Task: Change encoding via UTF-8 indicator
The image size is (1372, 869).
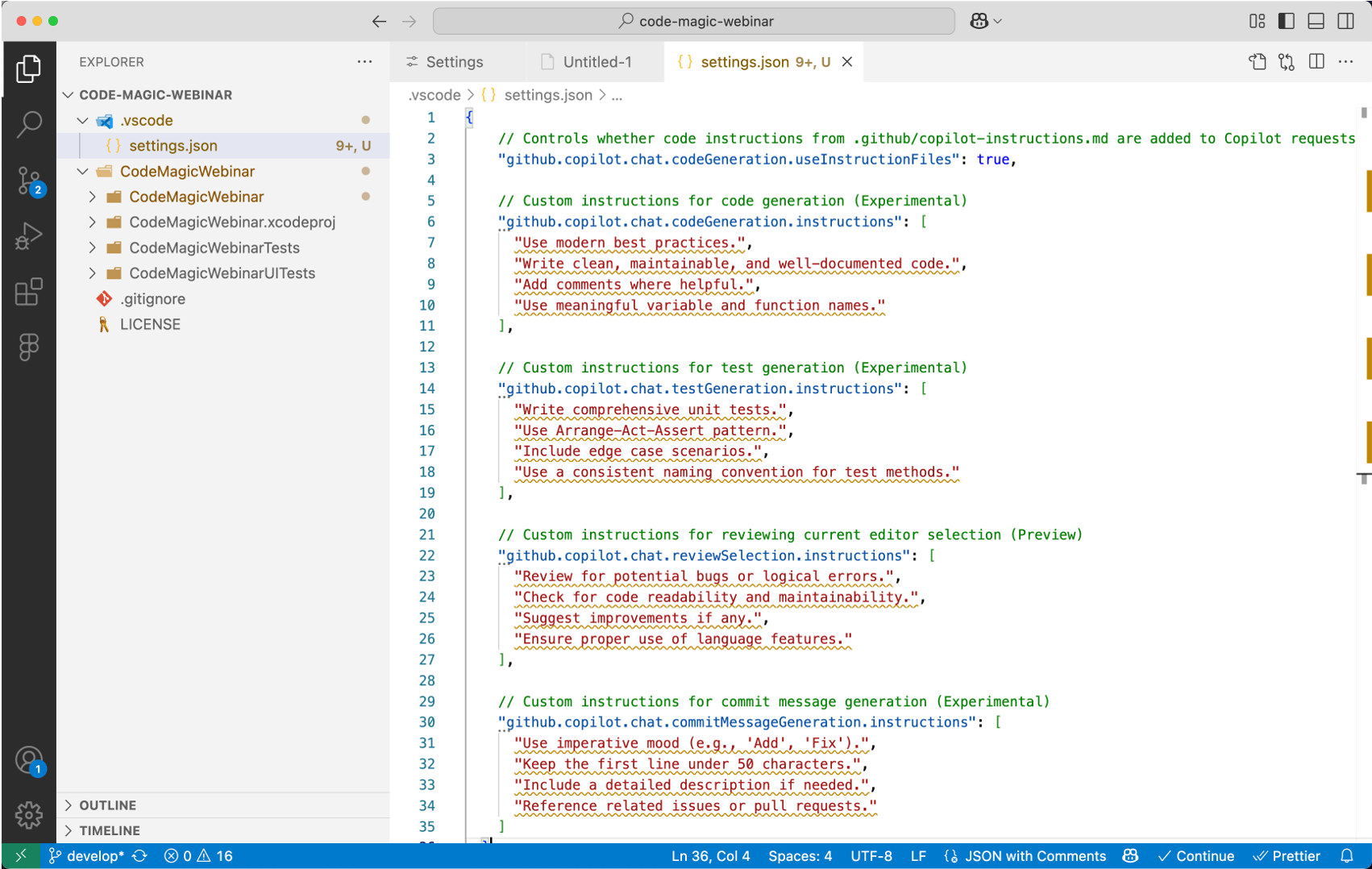Action: click(871, 856)
